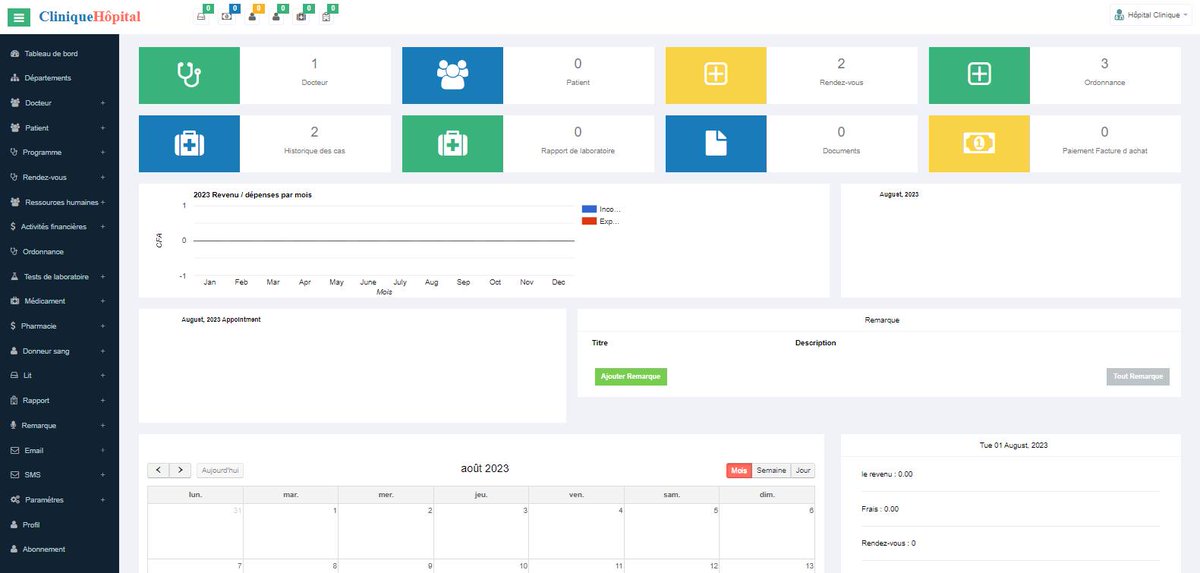
Task: Click the yellow Rendez-vous plus card icon
Action: (716, 74)
